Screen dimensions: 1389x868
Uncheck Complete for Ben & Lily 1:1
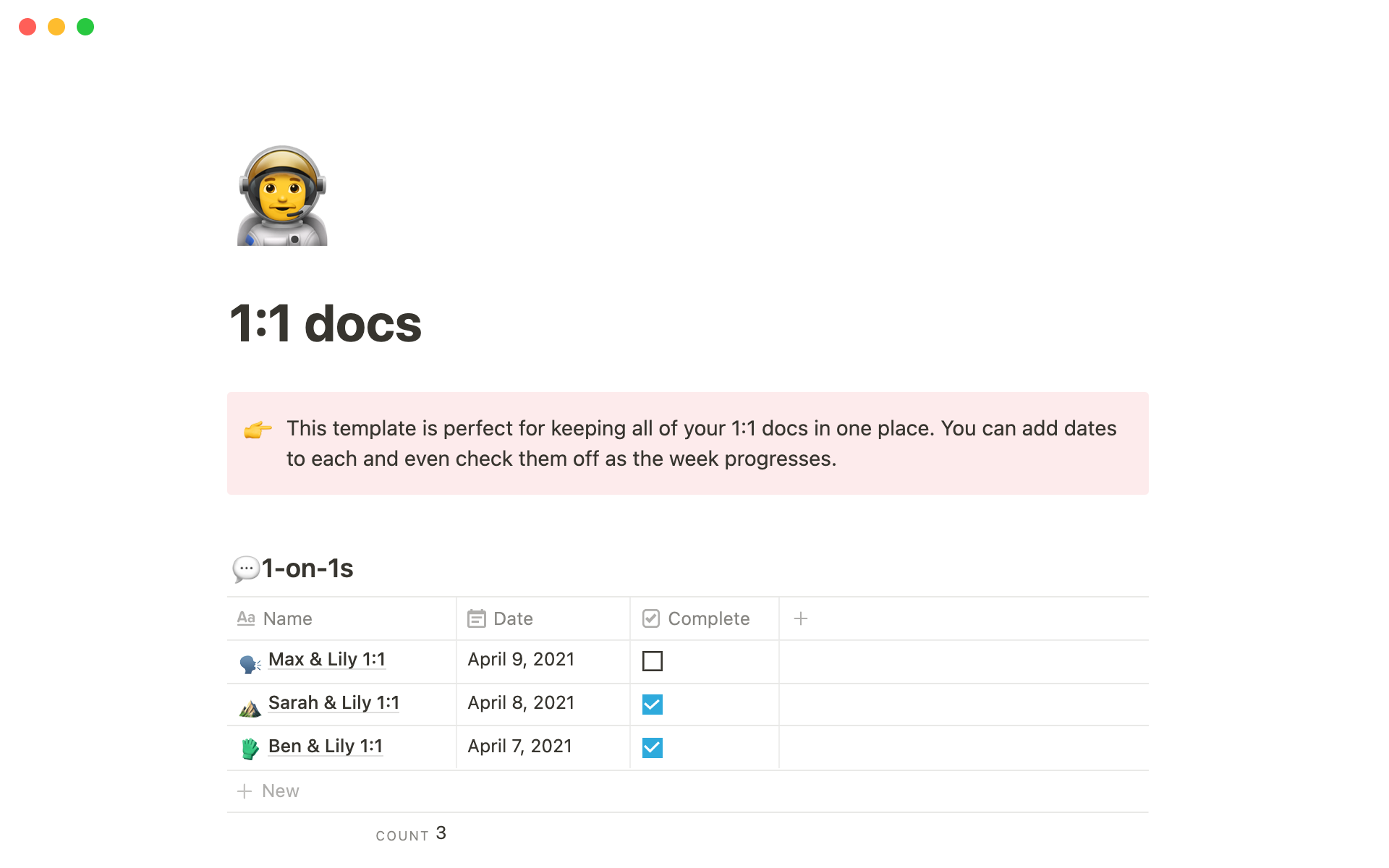point(652,748)
